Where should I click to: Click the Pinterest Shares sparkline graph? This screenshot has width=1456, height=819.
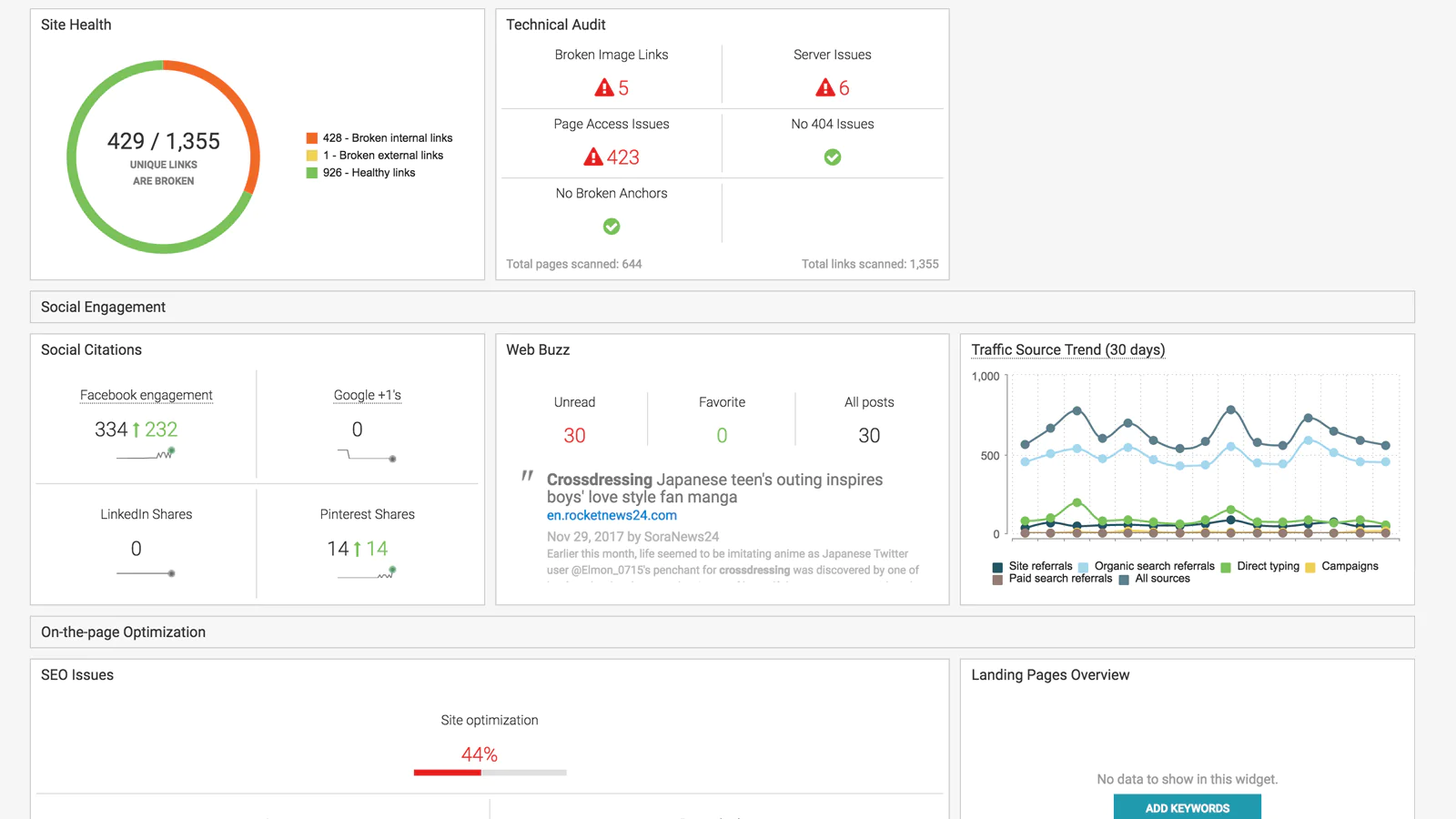pyautogui.click(x=367, y=573)
